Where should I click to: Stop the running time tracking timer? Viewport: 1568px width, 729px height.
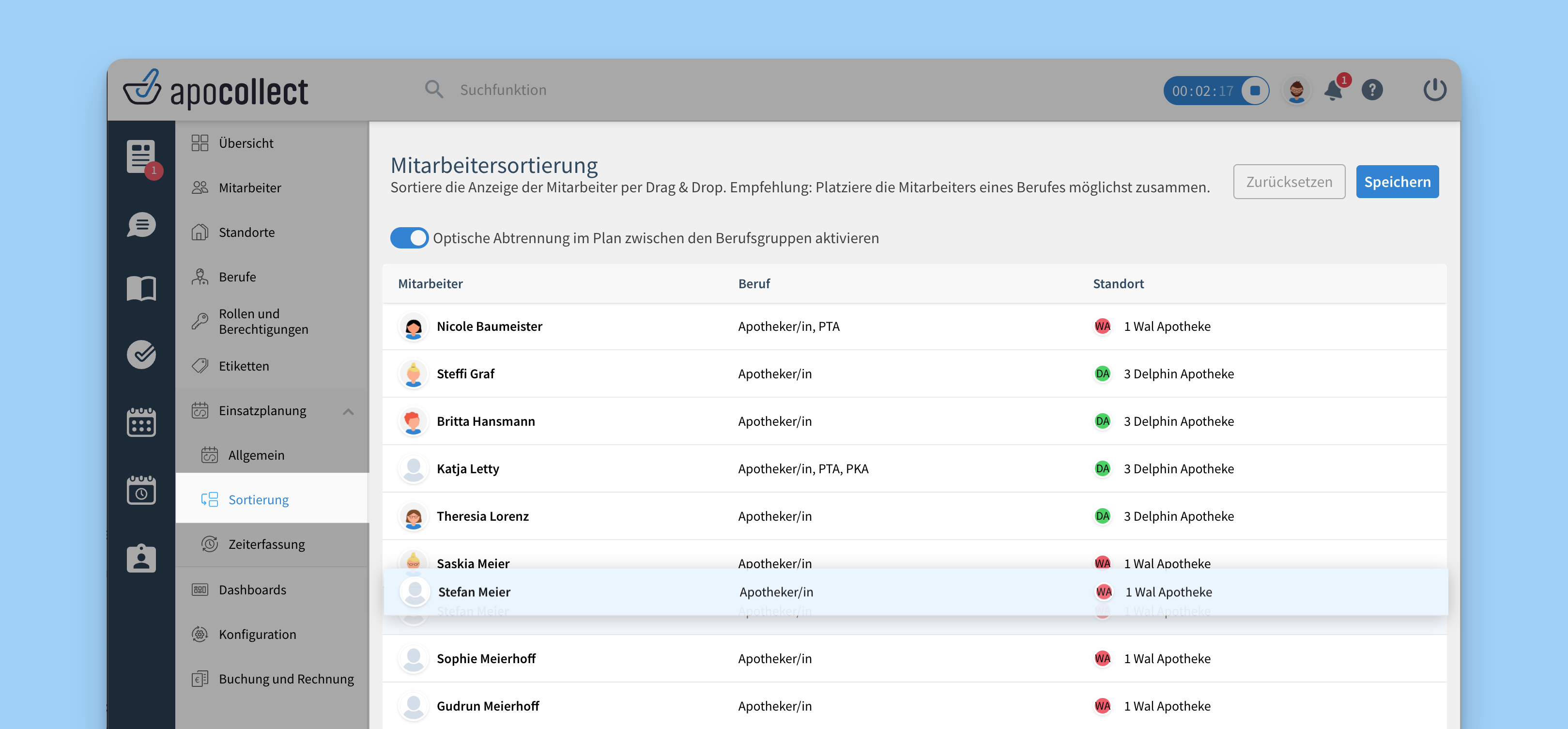coord(1255,91)
